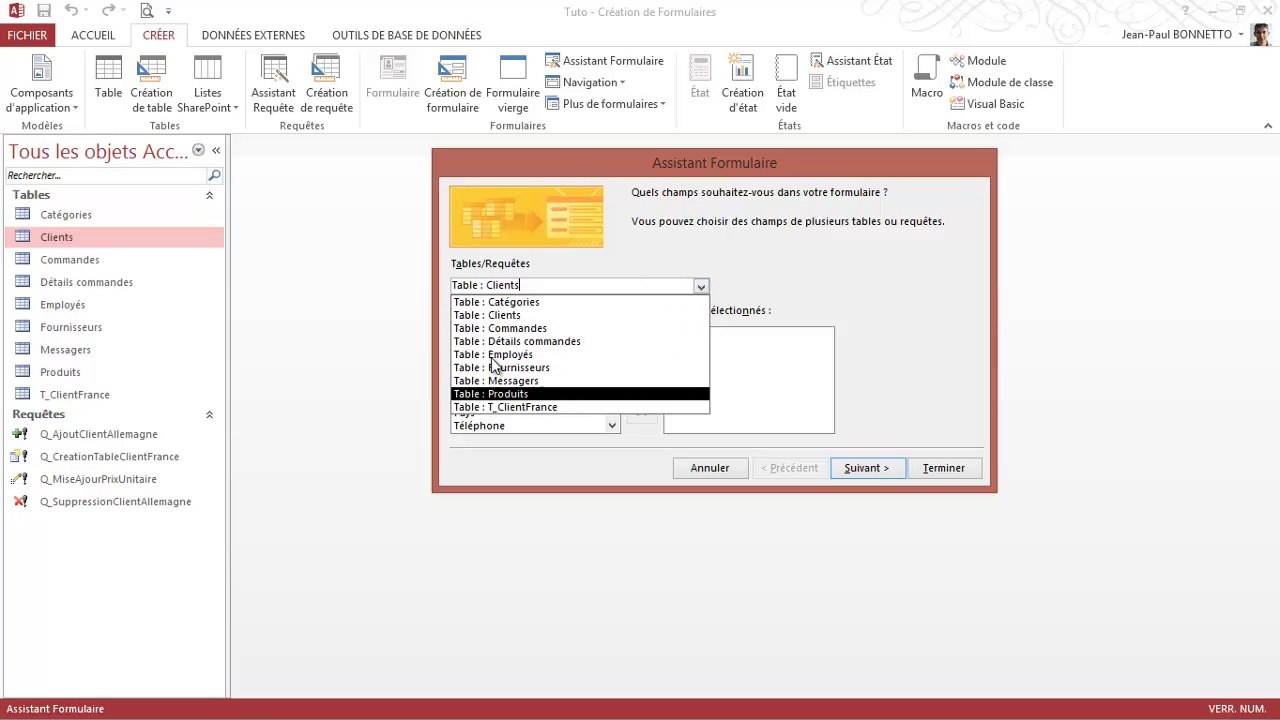
Task: Click the search magnifier in navigation pane
Action: 214,175
